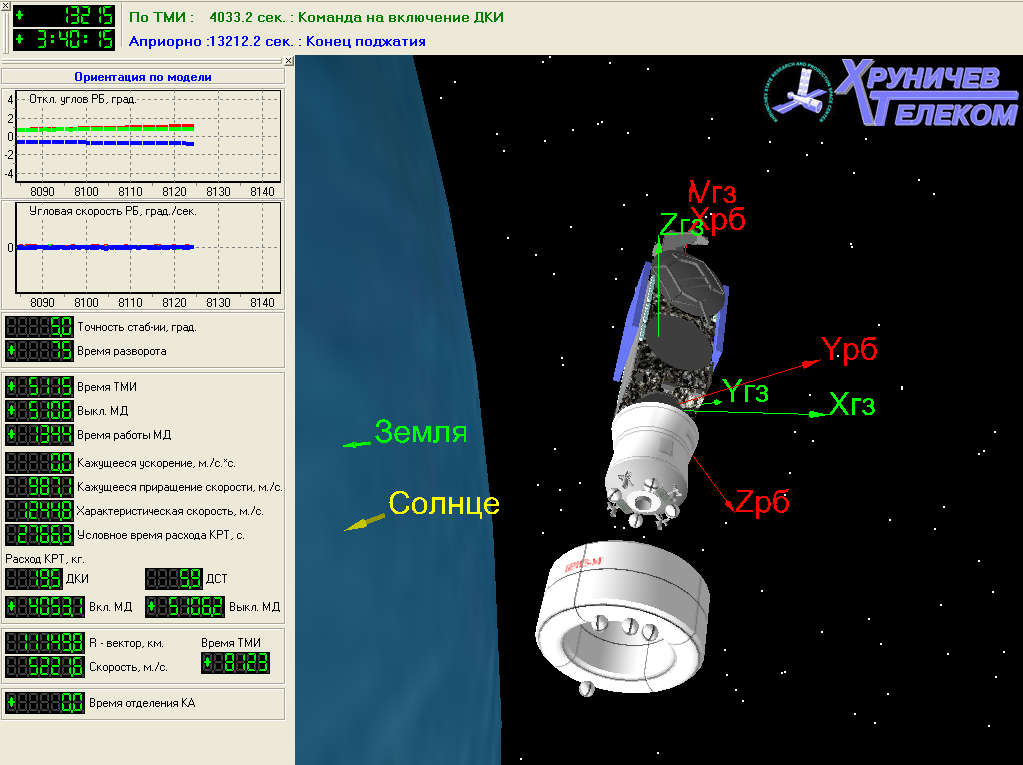This screenshot has height=765, width=1023.
Task: Select the Характеристическая скорость readout
Action: 40,511
